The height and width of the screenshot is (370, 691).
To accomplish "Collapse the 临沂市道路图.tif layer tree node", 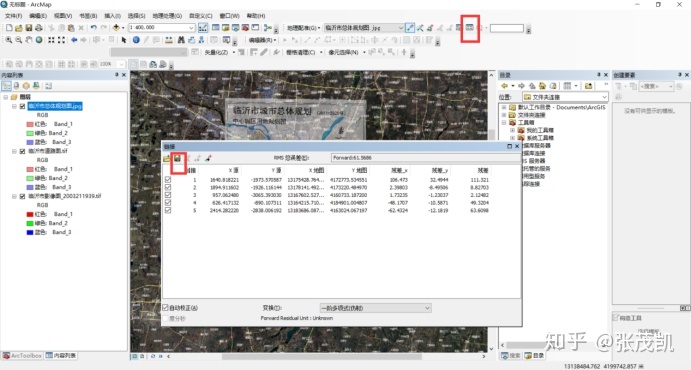I will (15, 151).
